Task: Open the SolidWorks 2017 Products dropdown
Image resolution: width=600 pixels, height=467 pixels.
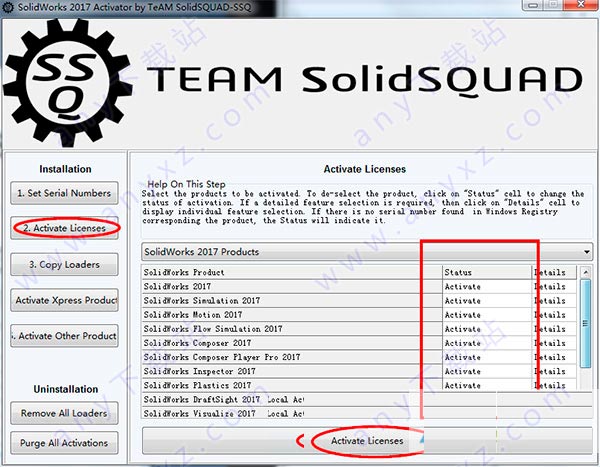Action: [367, 252]
